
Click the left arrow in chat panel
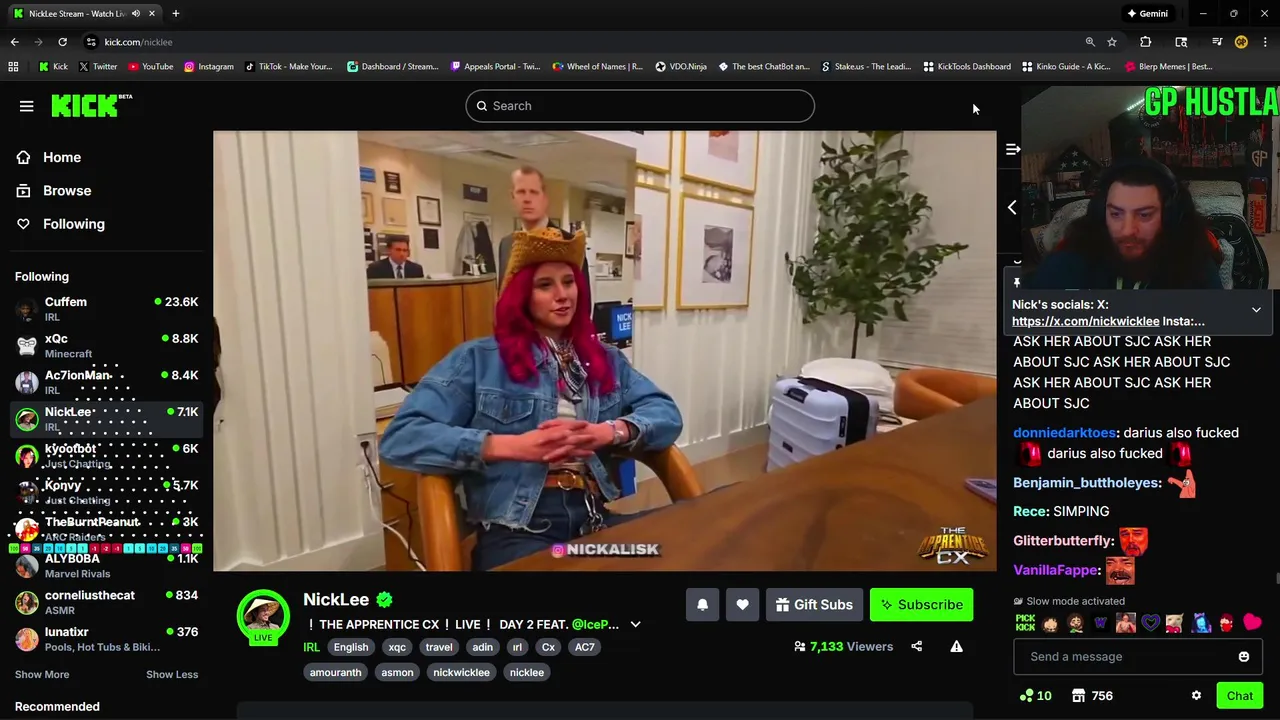pyautogui.click(x=1012, y=207)
